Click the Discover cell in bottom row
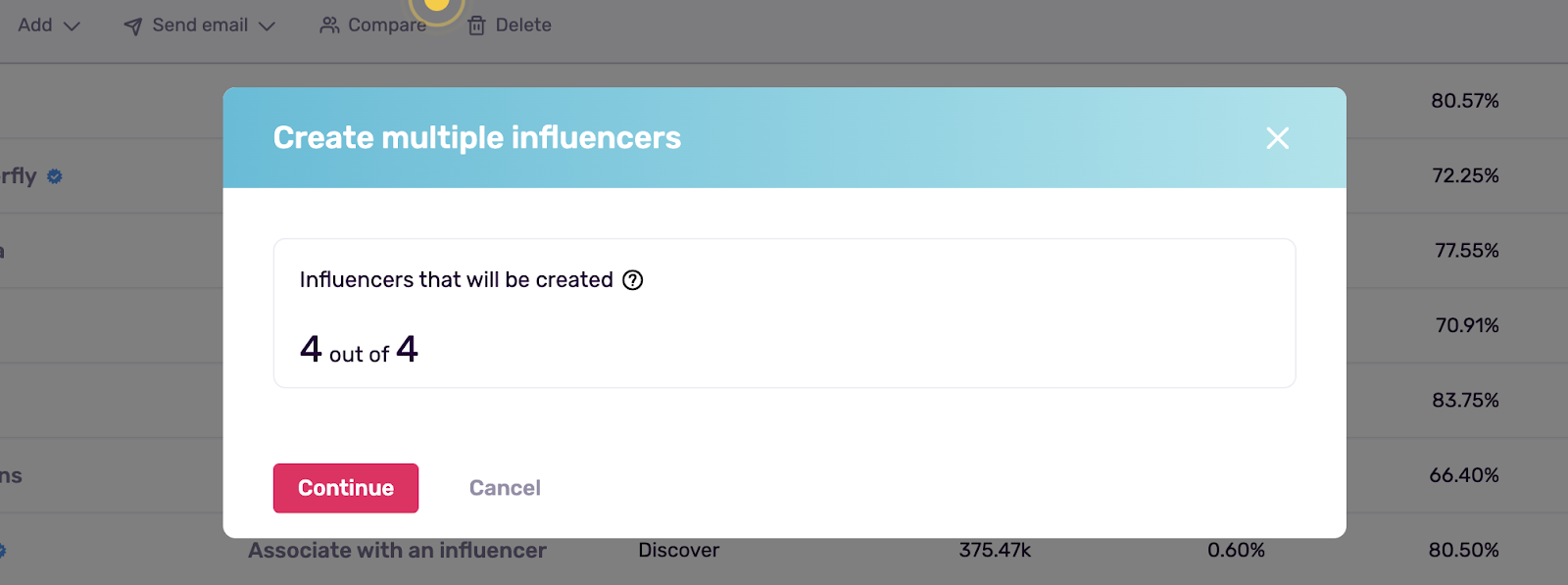Image resolution: width=1568 pixels, height=585 pixels. coord(678,551)
